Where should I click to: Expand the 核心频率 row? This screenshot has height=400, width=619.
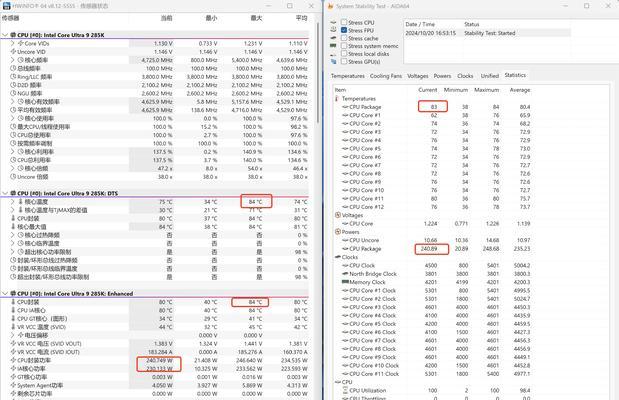(x=13, y=60)
